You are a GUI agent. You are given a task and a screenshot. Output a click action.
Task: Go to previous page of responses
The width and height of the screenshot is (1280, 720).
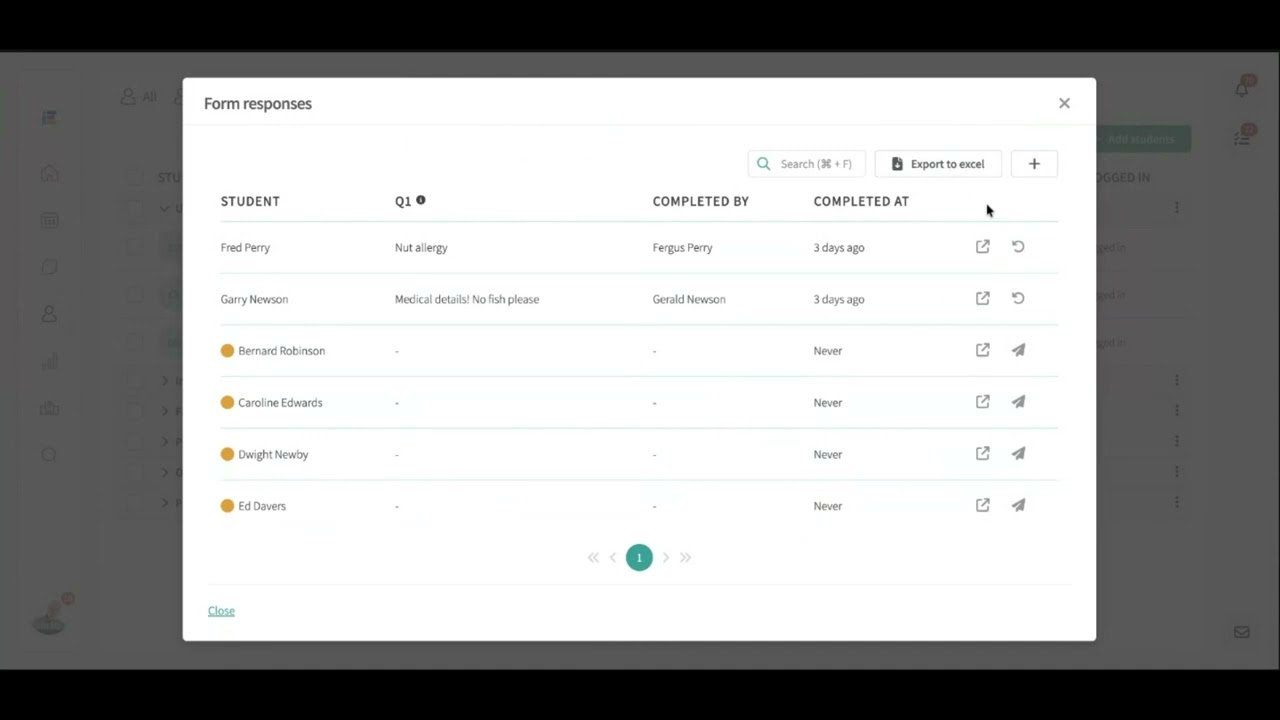click(x=613, y=558)
